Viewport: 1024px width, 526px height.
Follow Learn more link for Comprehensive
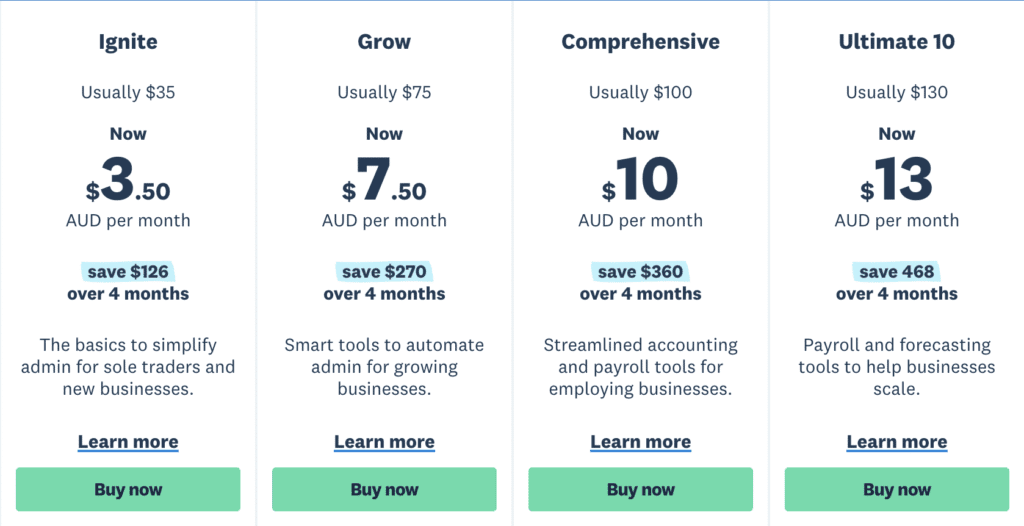(641, 442)
